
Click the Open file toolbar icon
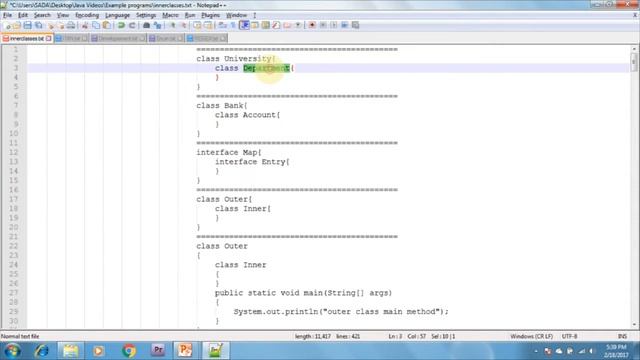click(x=17, y=25)
